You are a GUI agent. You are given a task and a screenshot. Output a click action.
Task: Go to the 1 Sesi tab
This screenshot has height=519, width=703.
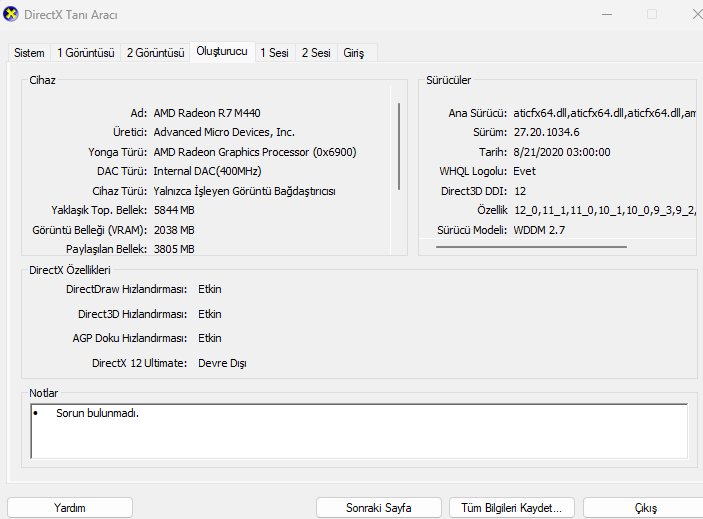(x=274, y=53)
